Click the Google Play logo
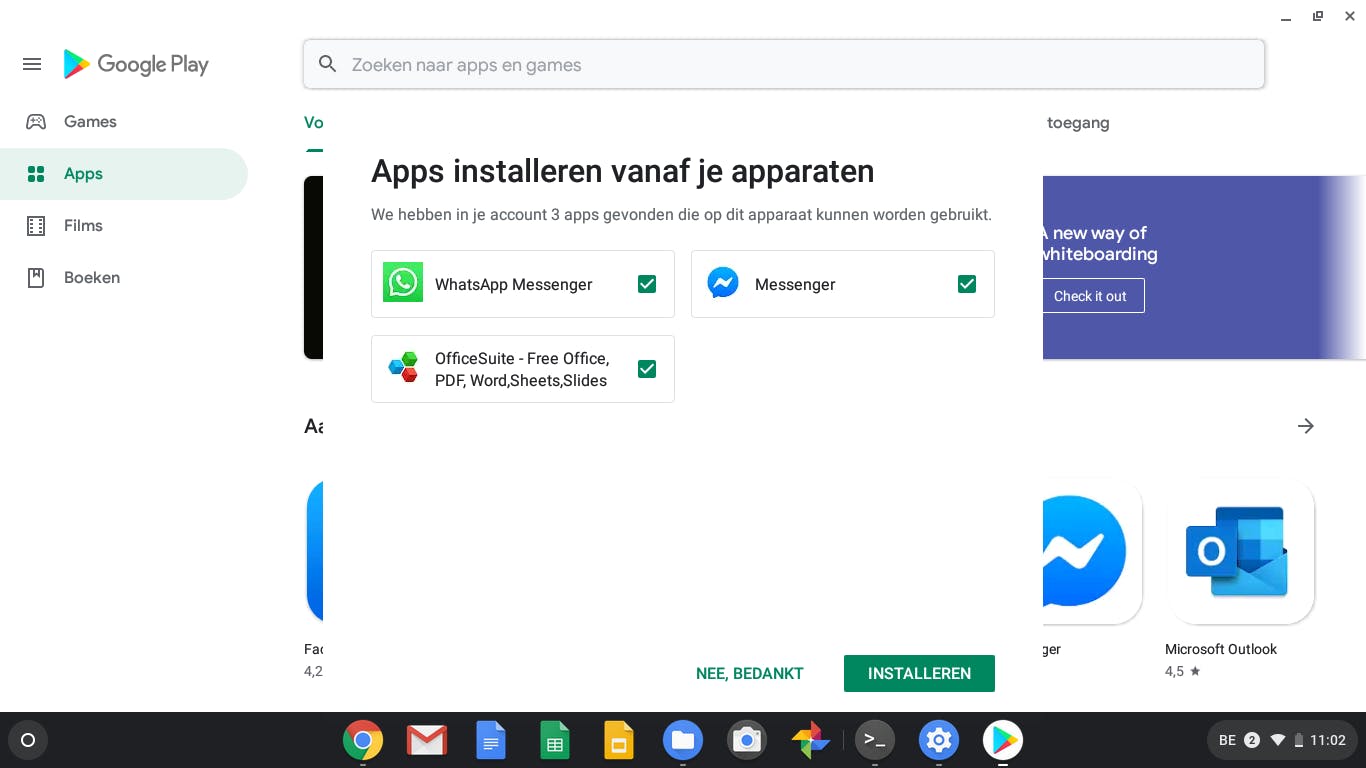 click(136, 65)
